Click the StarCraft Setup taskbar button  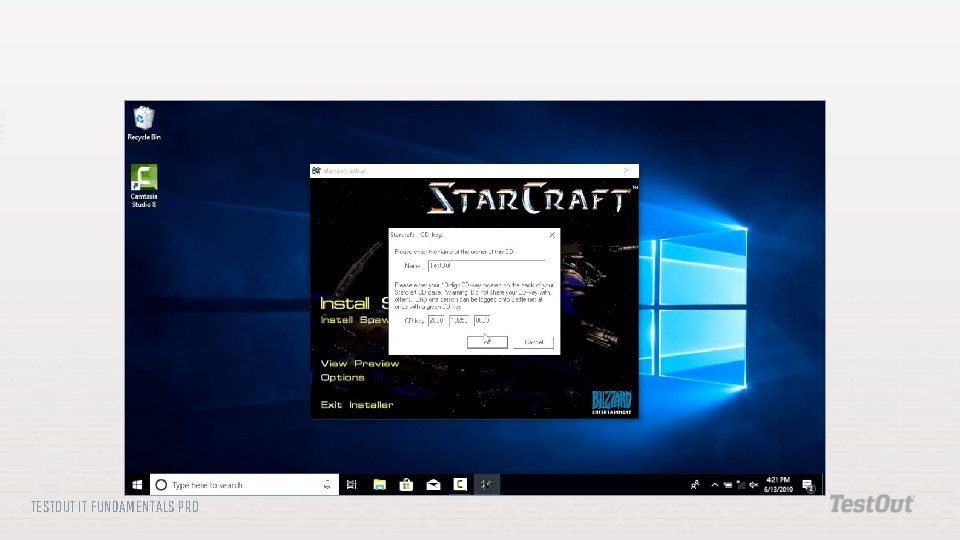click(x=487, y=485)
